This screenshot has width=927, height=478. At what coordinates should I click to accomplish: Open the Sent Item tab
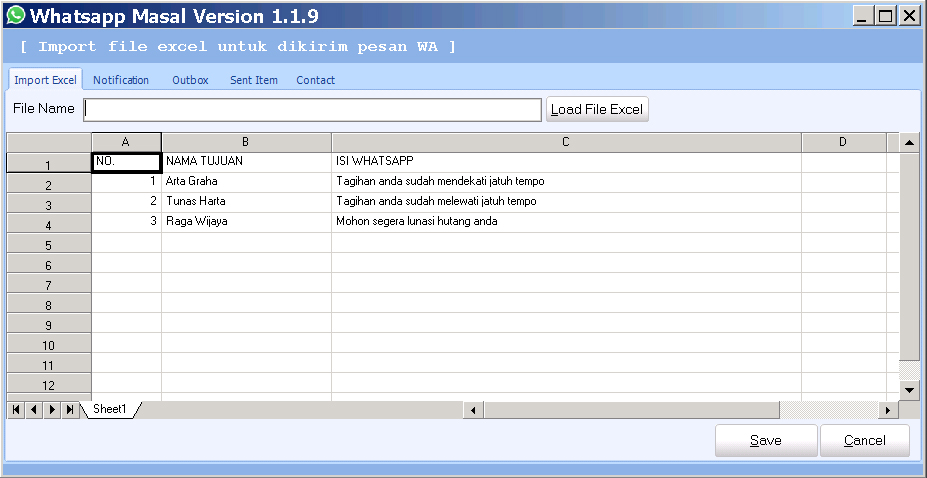coord(254,80)
